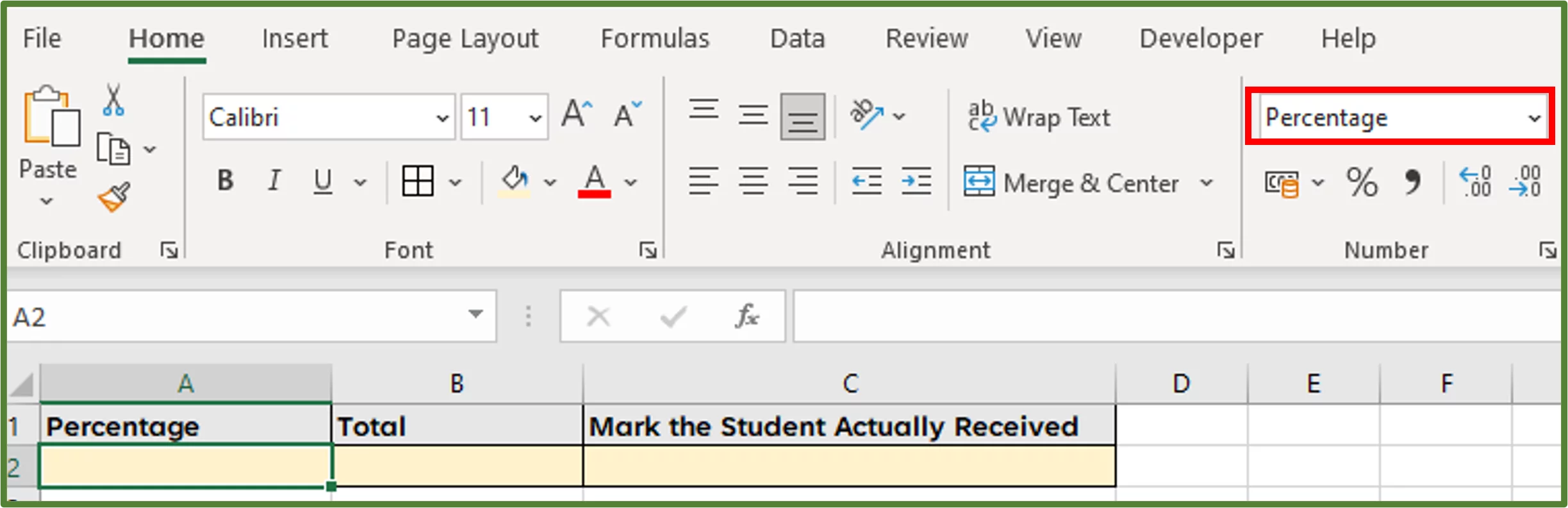Toggle Bottom Align button
The image size is (1568, 508).
click(x=803, y=117)
